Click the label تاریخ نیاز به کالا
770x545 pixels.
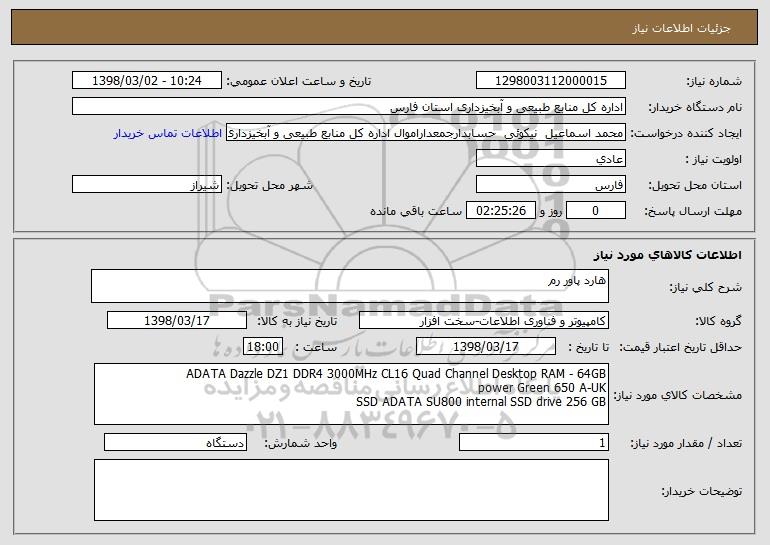point(297,322)
